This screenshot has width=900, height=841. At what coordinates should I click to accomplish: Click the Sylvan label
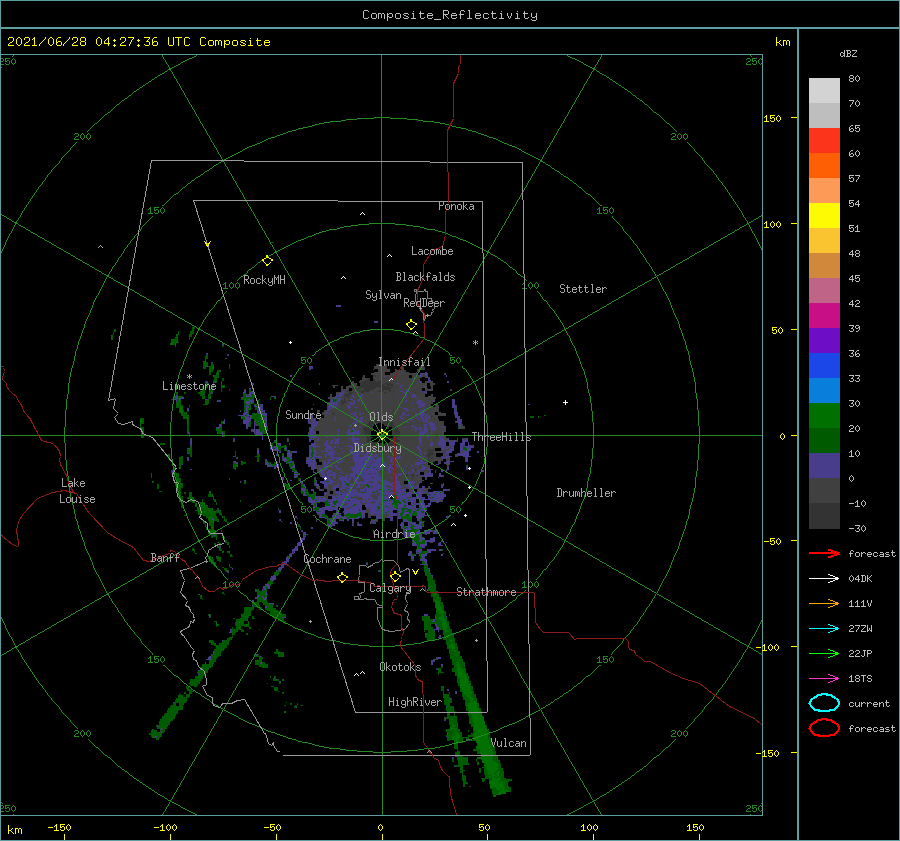click(x=383, y=295)
